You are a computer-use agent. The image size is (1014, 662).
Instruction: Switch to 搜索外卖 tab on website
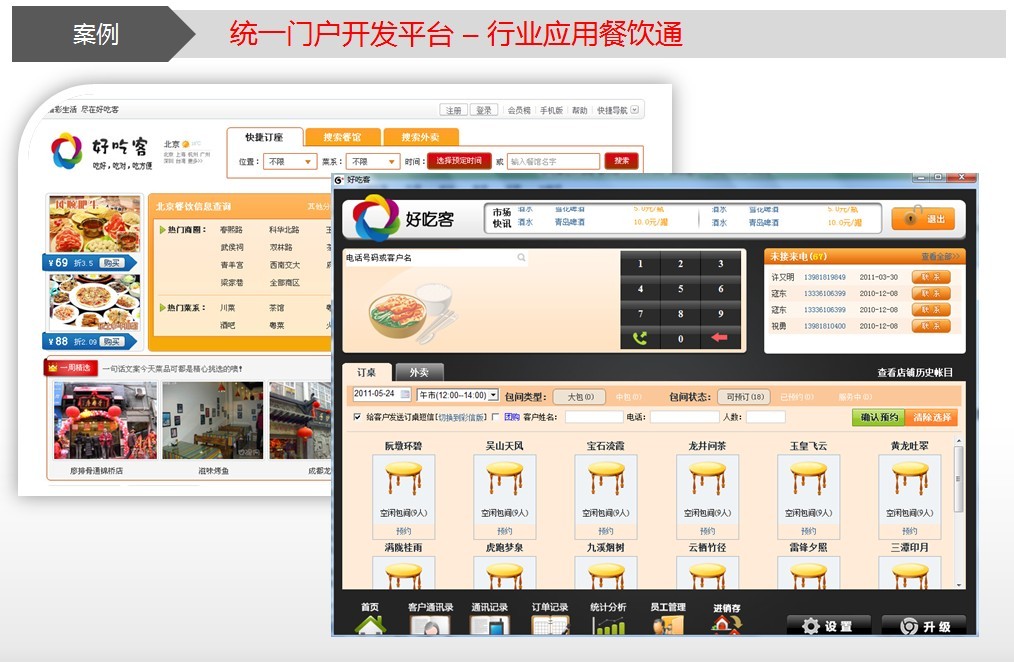[420, 137]
